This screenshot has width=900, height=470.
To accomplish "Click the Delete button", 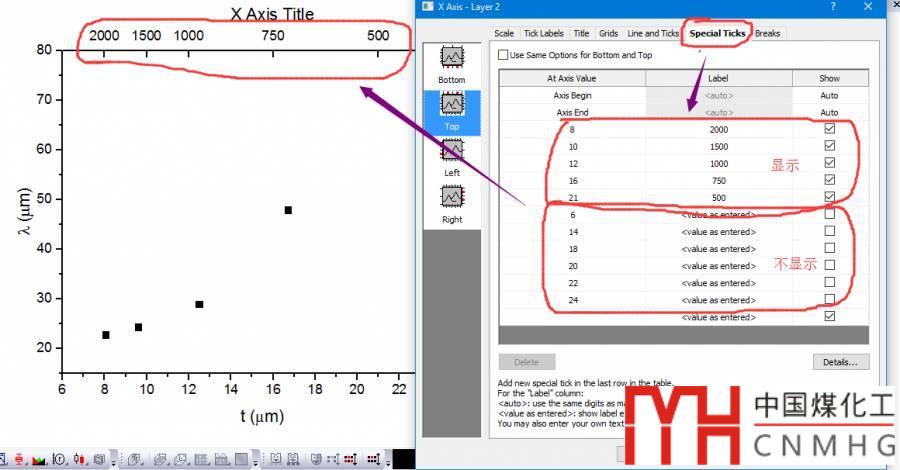I will pyautogui.click(x=527, y=362).
